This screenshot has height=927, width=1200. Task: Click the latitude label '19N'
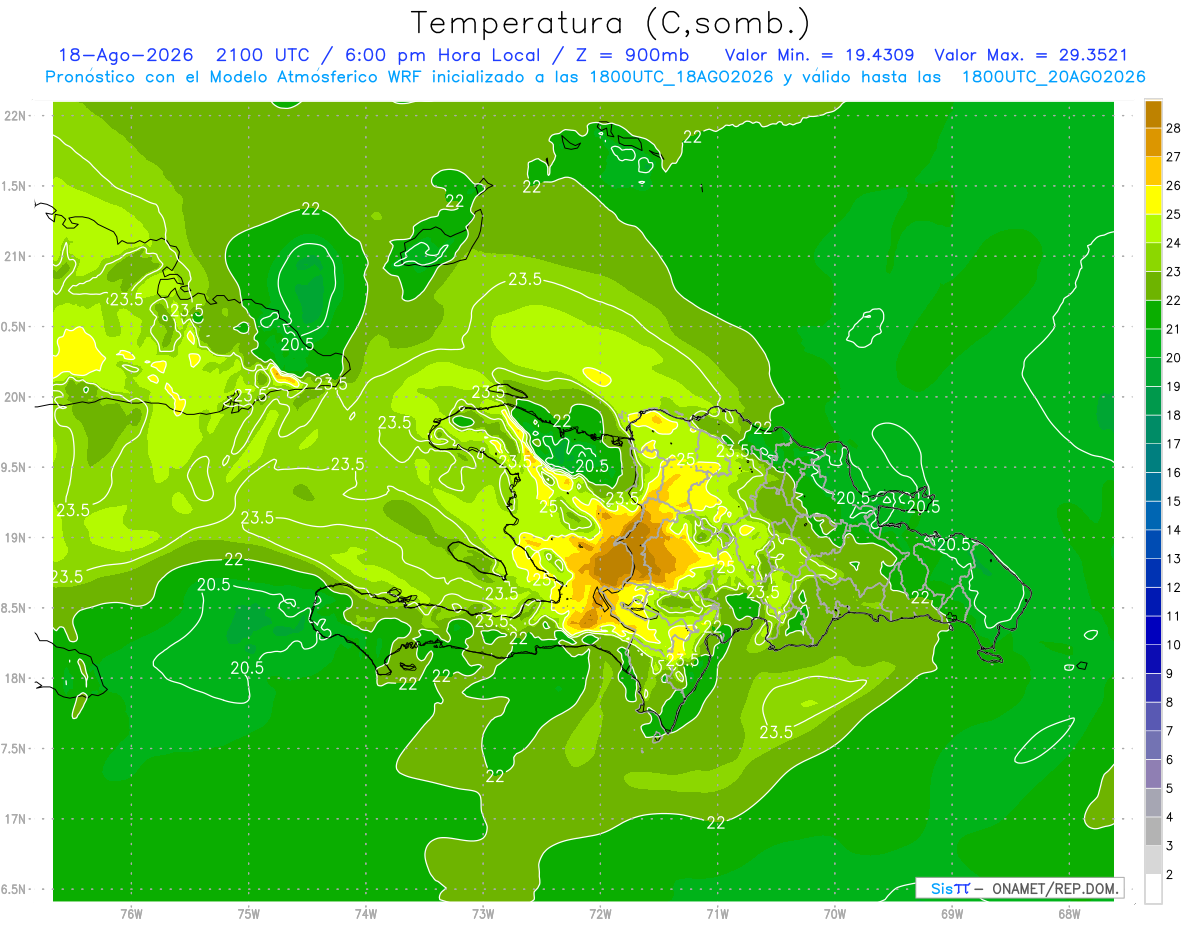[x=14, y=538]
